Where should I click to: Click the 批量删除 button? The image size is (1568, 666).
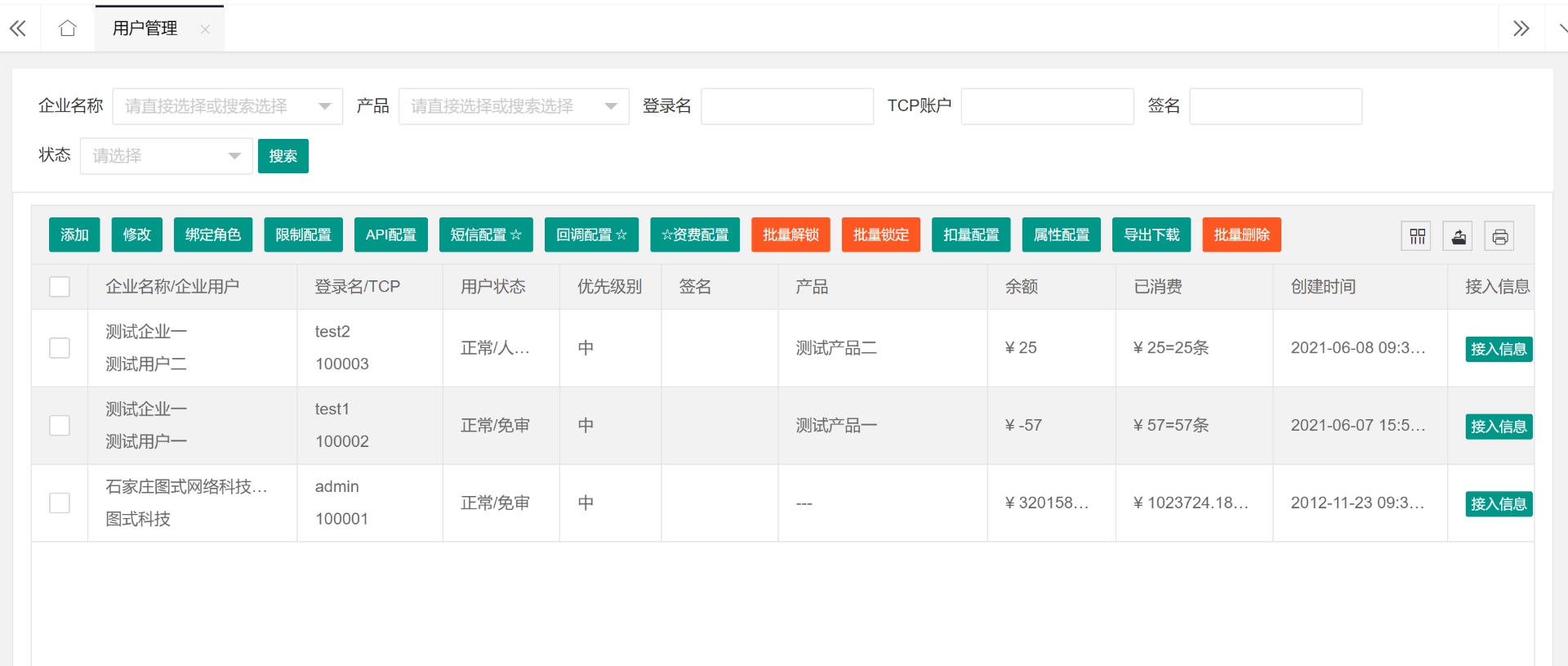click(1242, 235)
